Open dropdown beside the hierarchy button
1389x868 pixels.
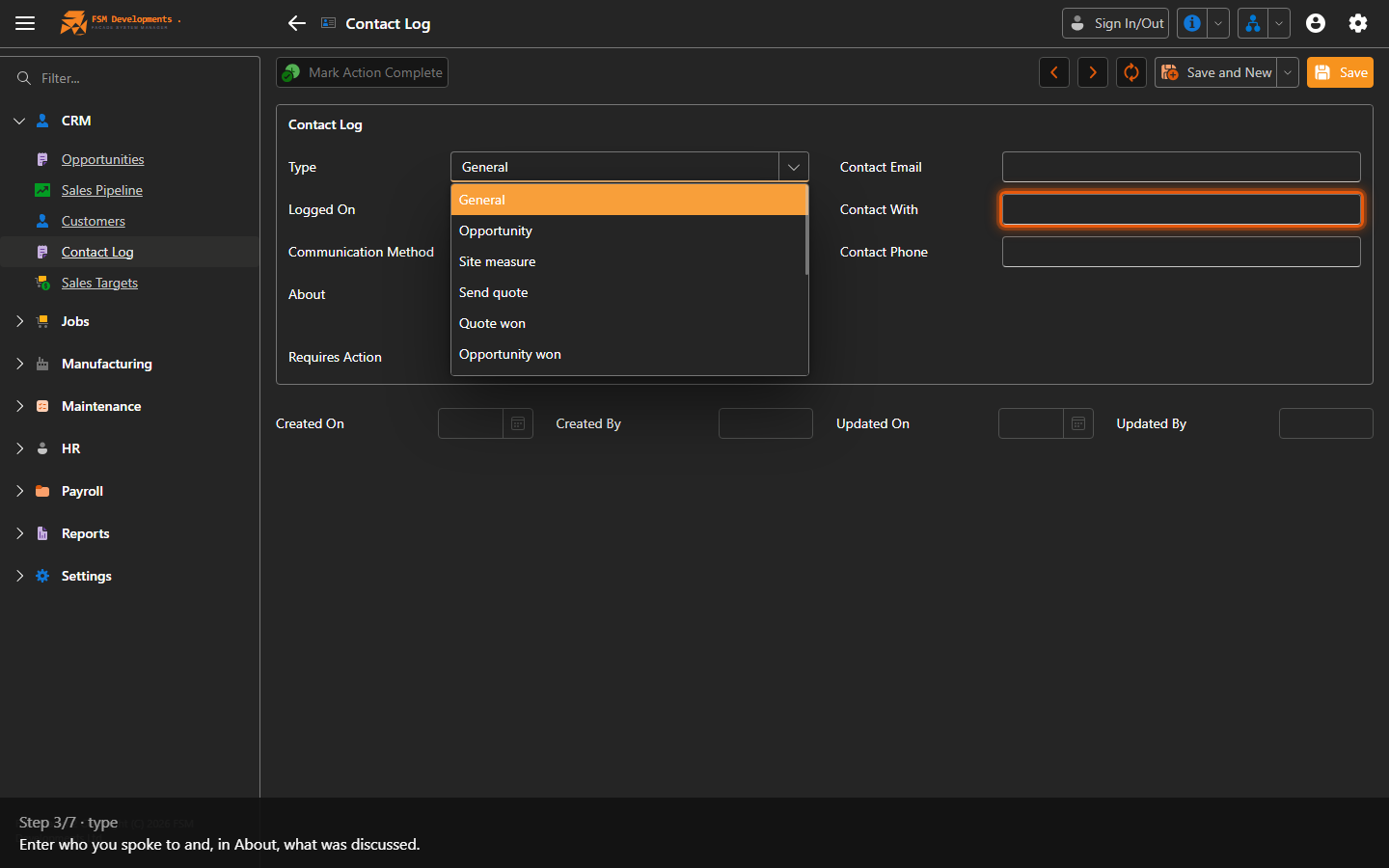click(1279, 23)
